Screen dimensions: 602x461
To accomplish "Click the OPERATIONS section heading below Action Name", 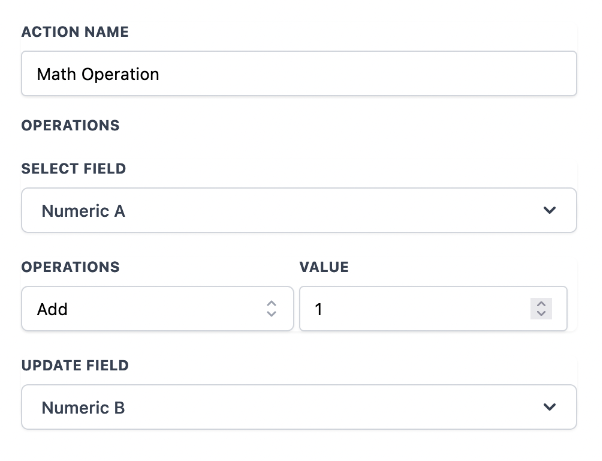I will click(70, 126).
